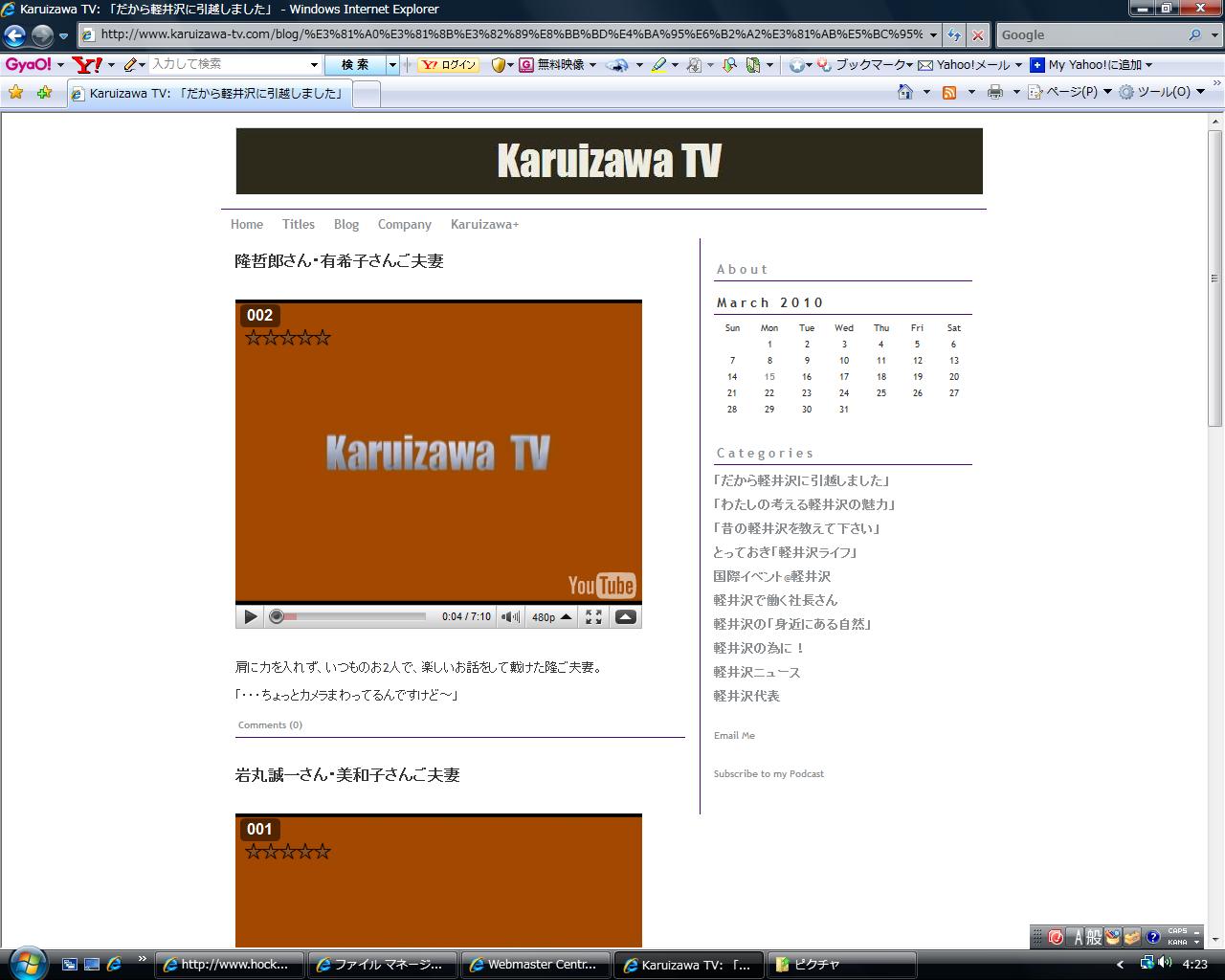
Task: Open category 軽井沢で働く社長さん
Action: [x=775, y=600]
